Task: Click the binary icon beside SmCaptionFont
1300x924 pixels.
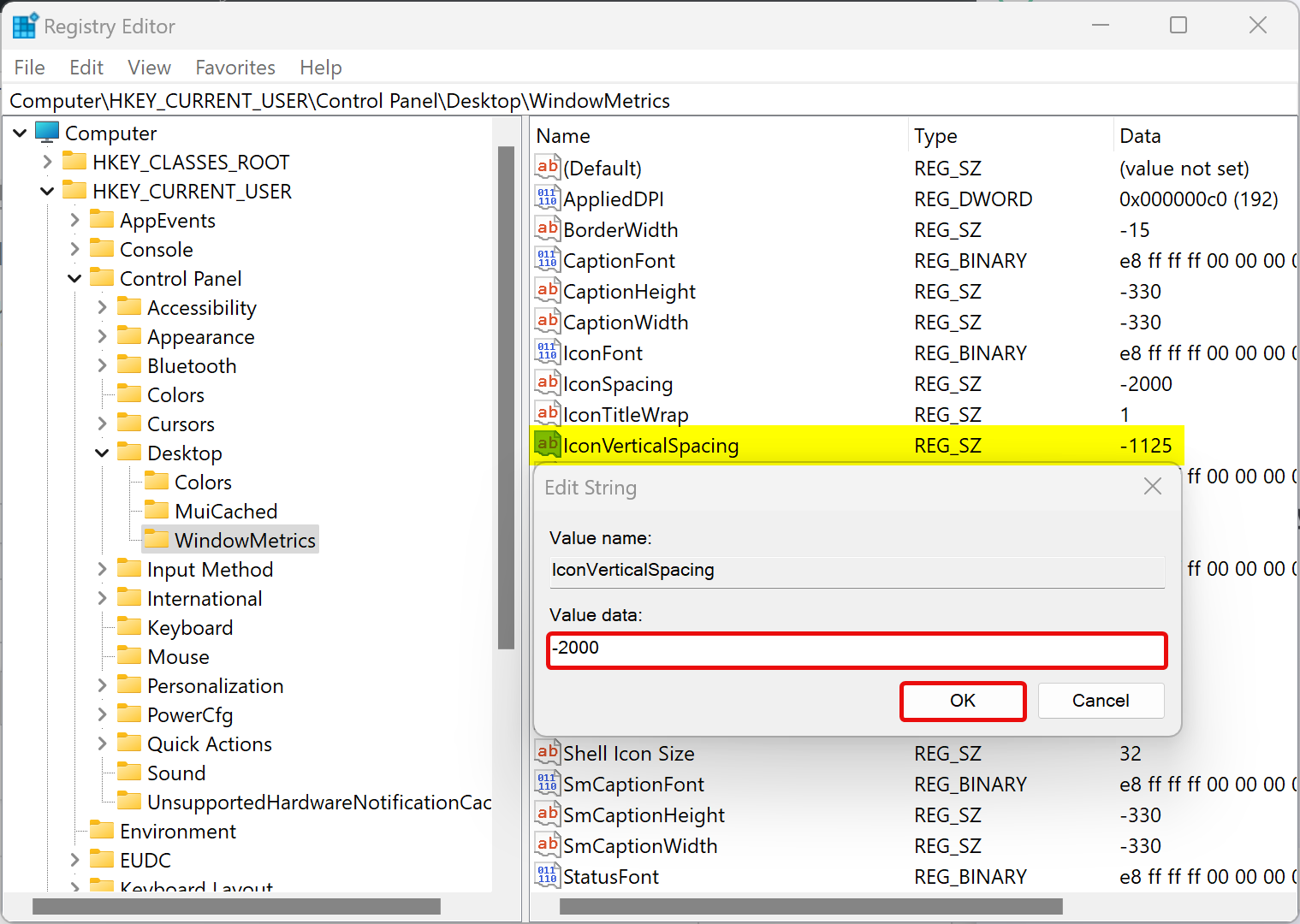Action: click(548, 783)
